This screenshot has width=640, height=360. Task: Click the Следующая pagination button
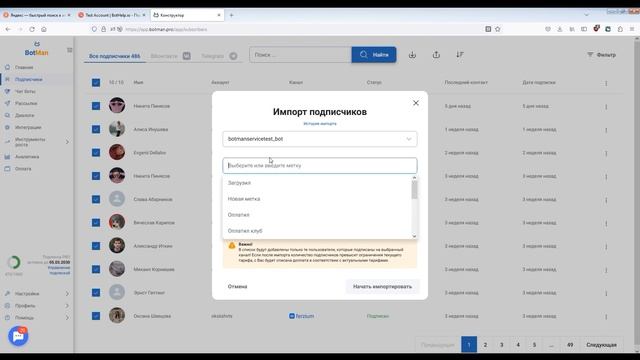coord(601,345)
